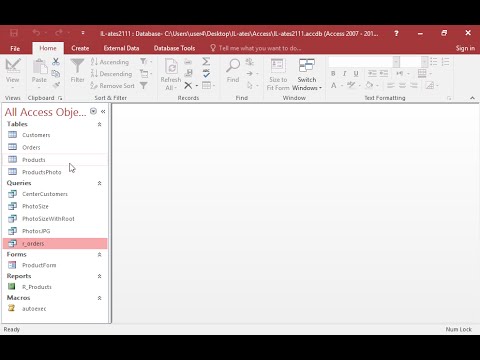This screenshot has width=480, height=360.
Task: Select the autoexec macro
Action: 55,309
